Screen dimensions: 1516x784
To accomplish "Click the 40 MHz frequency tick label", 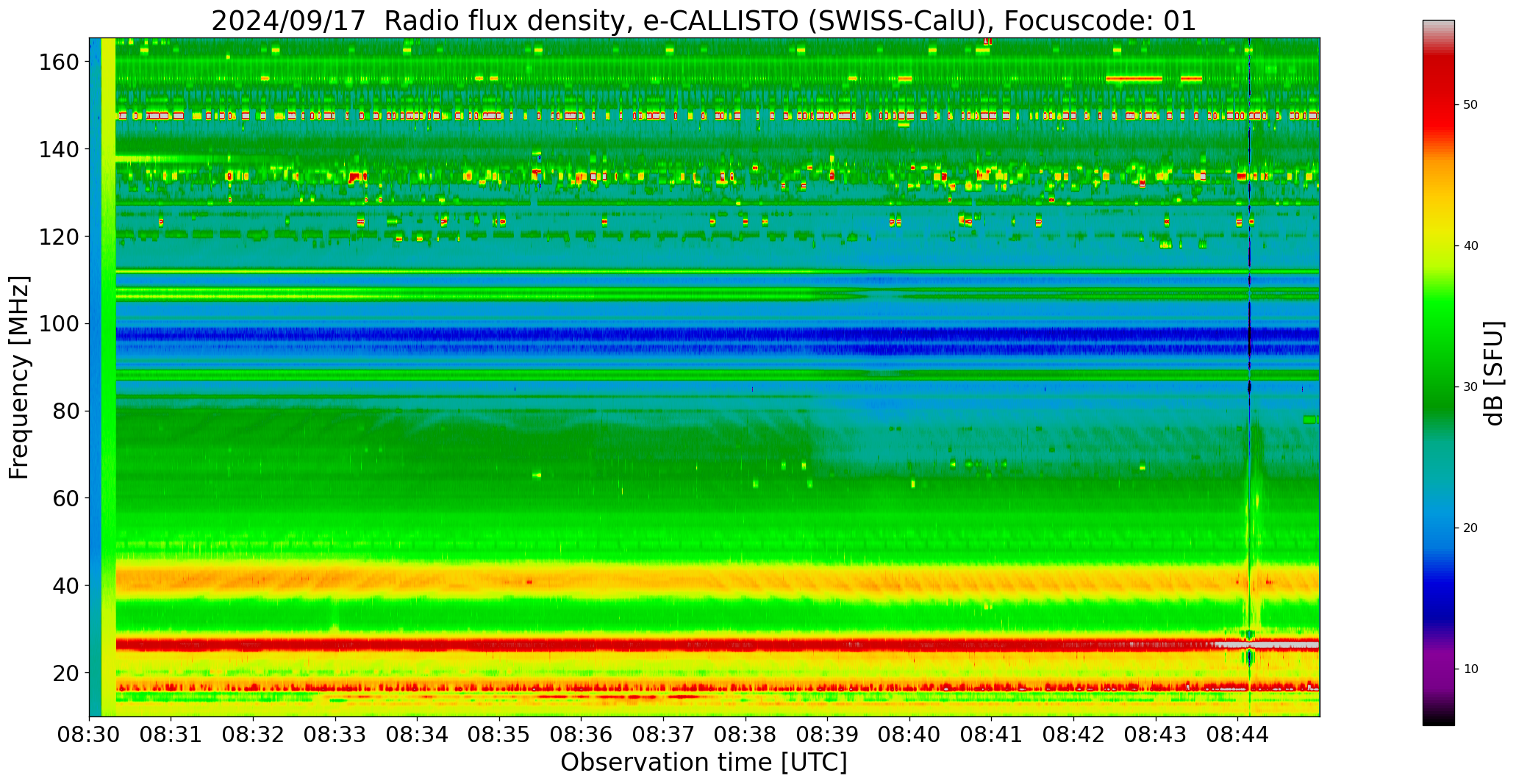I will [66, 586].
